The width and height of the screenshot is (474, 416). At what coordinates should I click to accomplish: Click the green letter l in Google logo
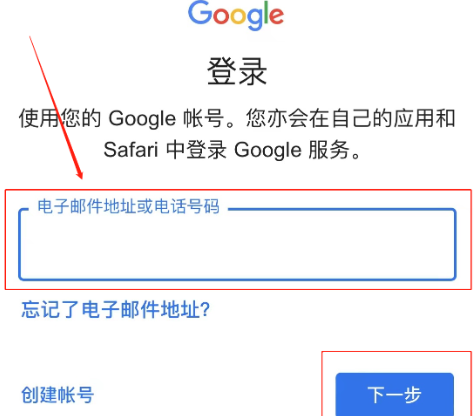pos(266,13)
